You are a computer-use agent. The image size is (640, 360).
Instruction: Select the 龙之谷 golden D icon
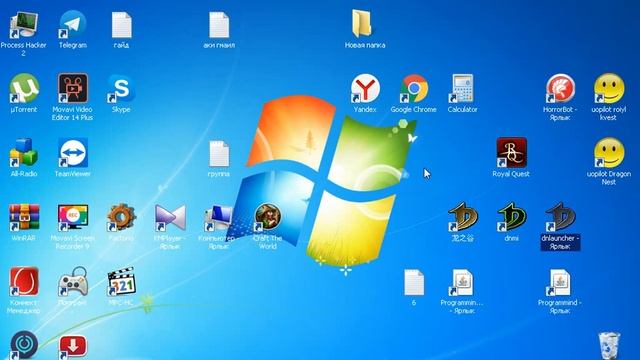tap(462, 217)
